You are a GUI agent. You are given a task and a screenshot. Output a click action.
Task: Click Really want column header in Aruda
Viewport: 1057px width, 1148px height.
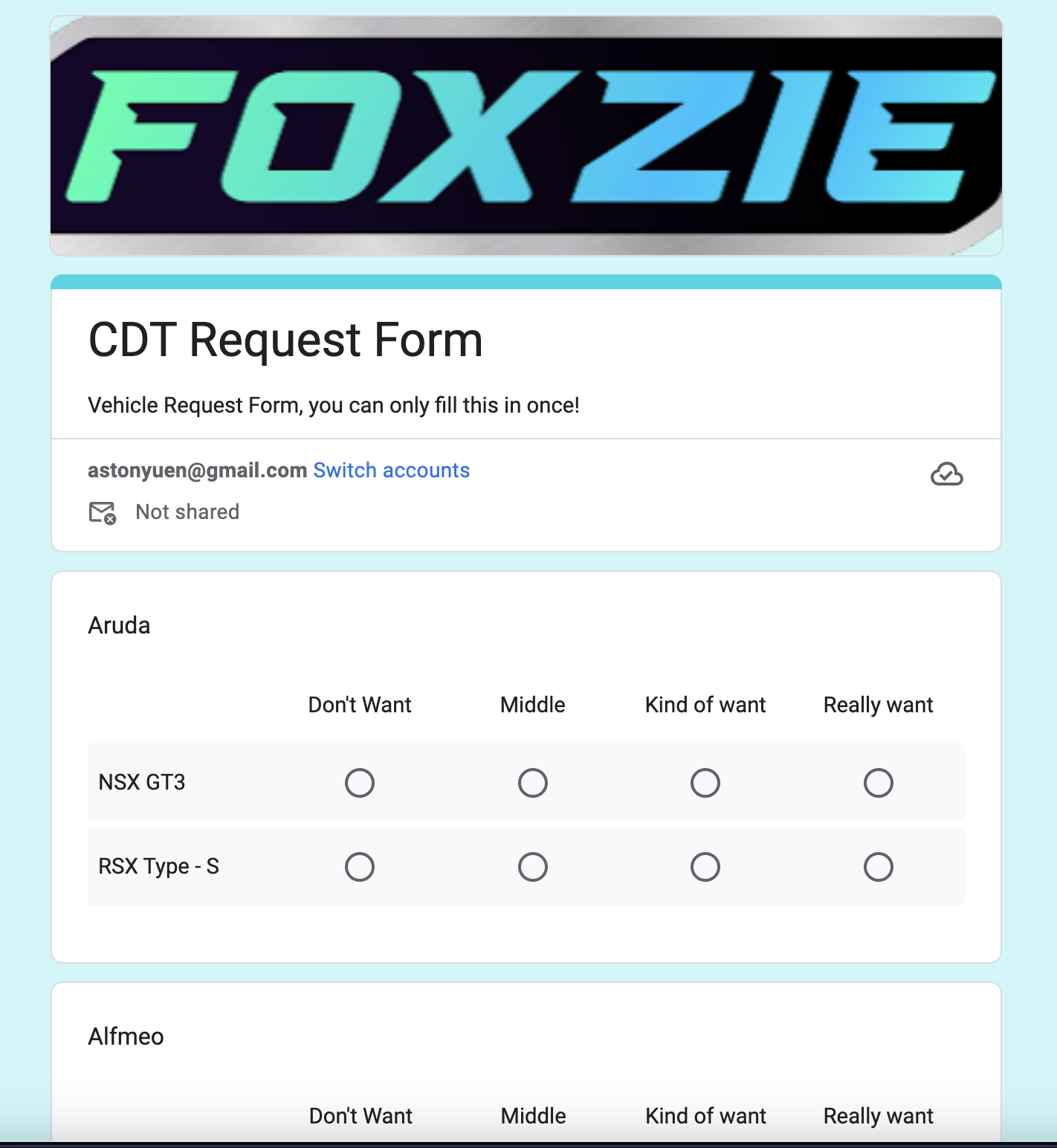[878, 705]
